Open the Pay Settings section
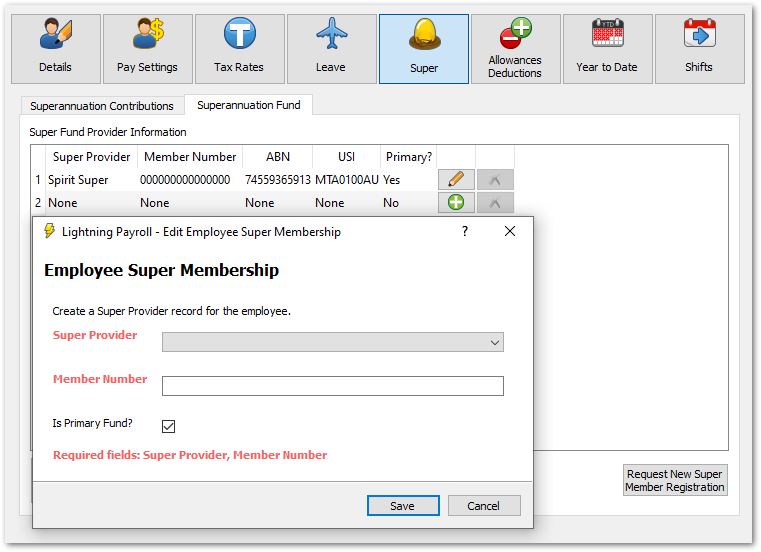 tap(148, 49)
